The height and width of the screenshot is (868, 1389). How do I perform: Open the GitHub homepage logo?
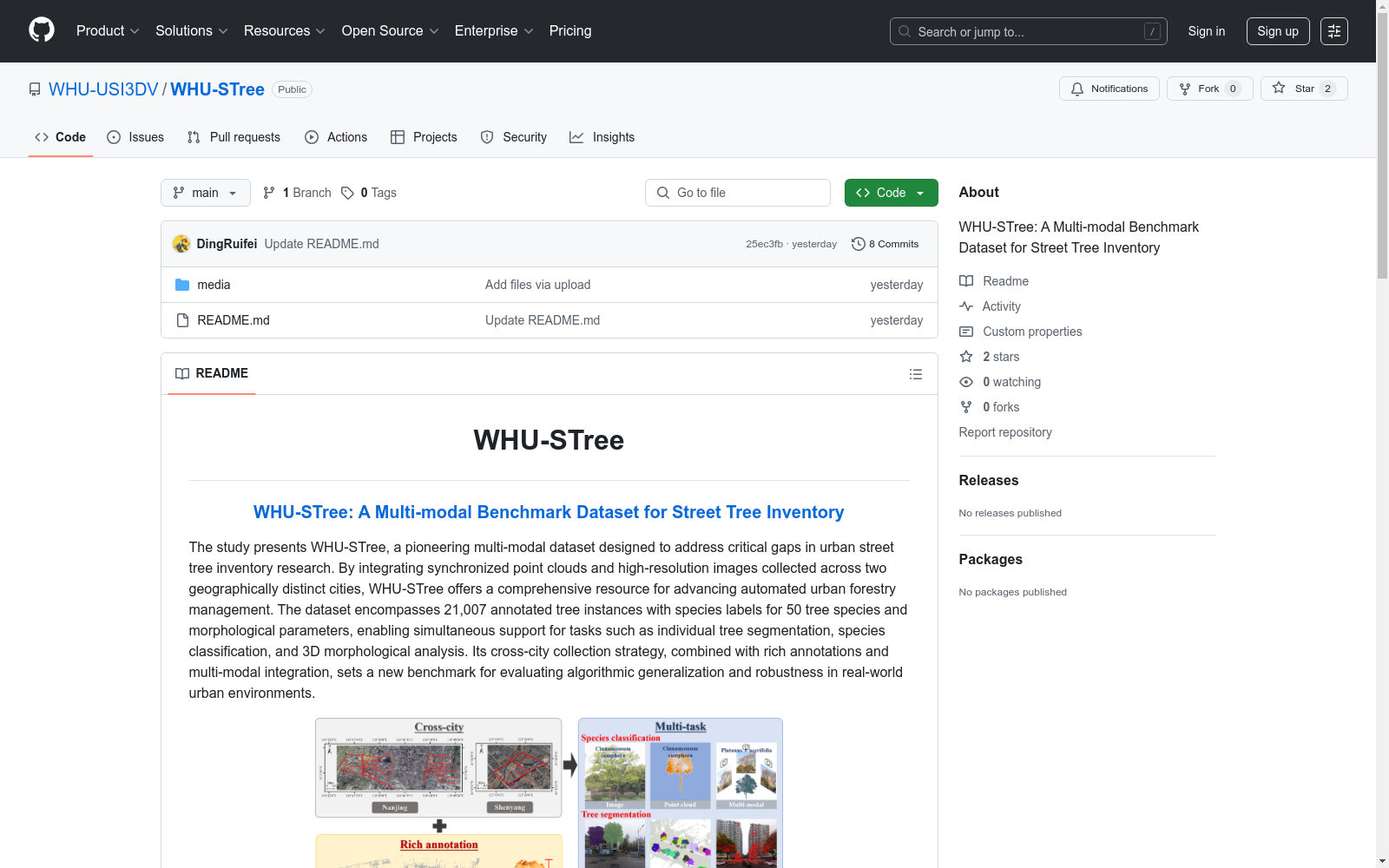pos(42,30)
